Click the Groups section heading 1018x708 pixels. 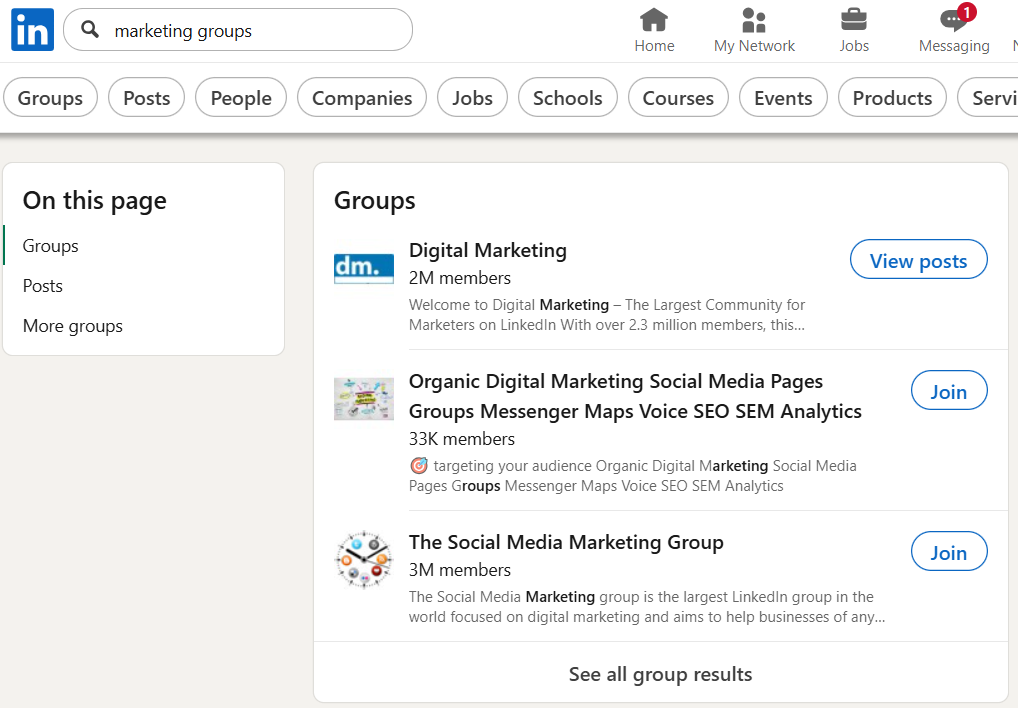pyautogui.click(x=375, y=201)
